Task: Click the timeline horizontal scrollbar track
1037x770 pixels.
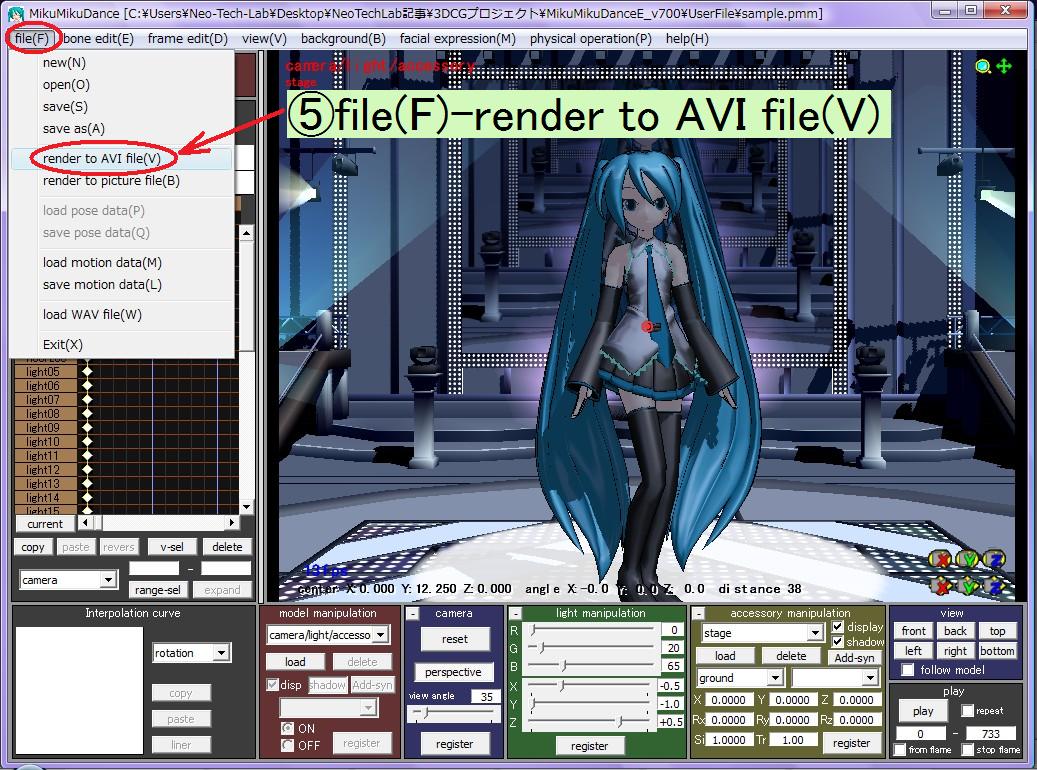Action: 163,523
